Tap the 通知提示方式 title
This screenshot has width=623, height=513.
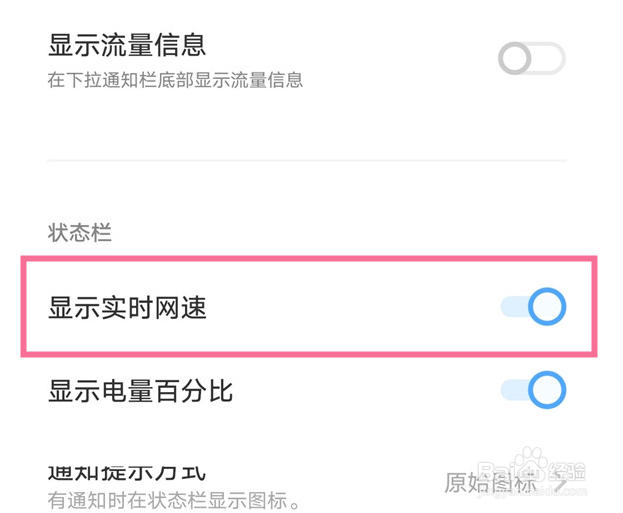pyautogui.click(x=127, y=471)
